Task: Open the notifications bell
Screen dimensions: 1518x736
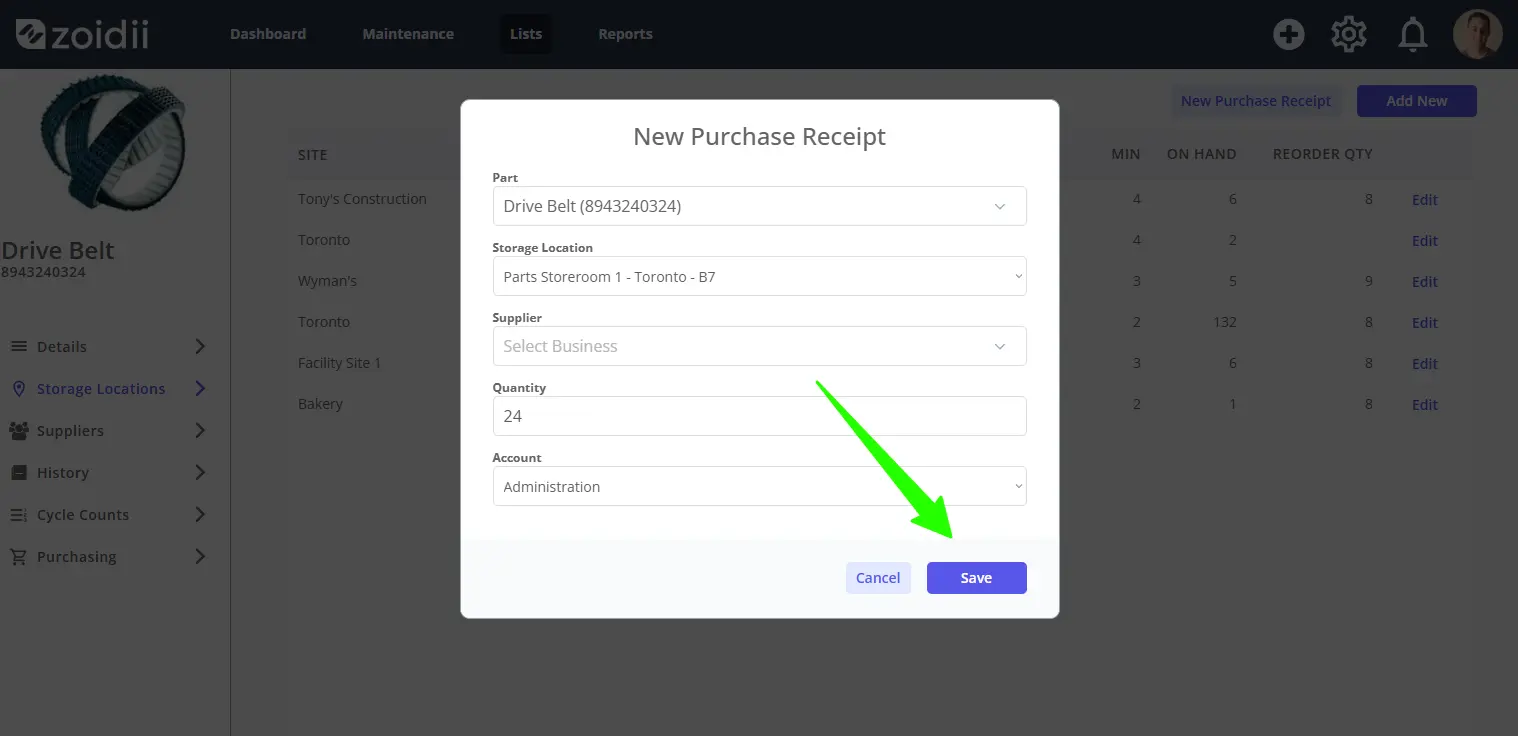Action: (1412, 35)
